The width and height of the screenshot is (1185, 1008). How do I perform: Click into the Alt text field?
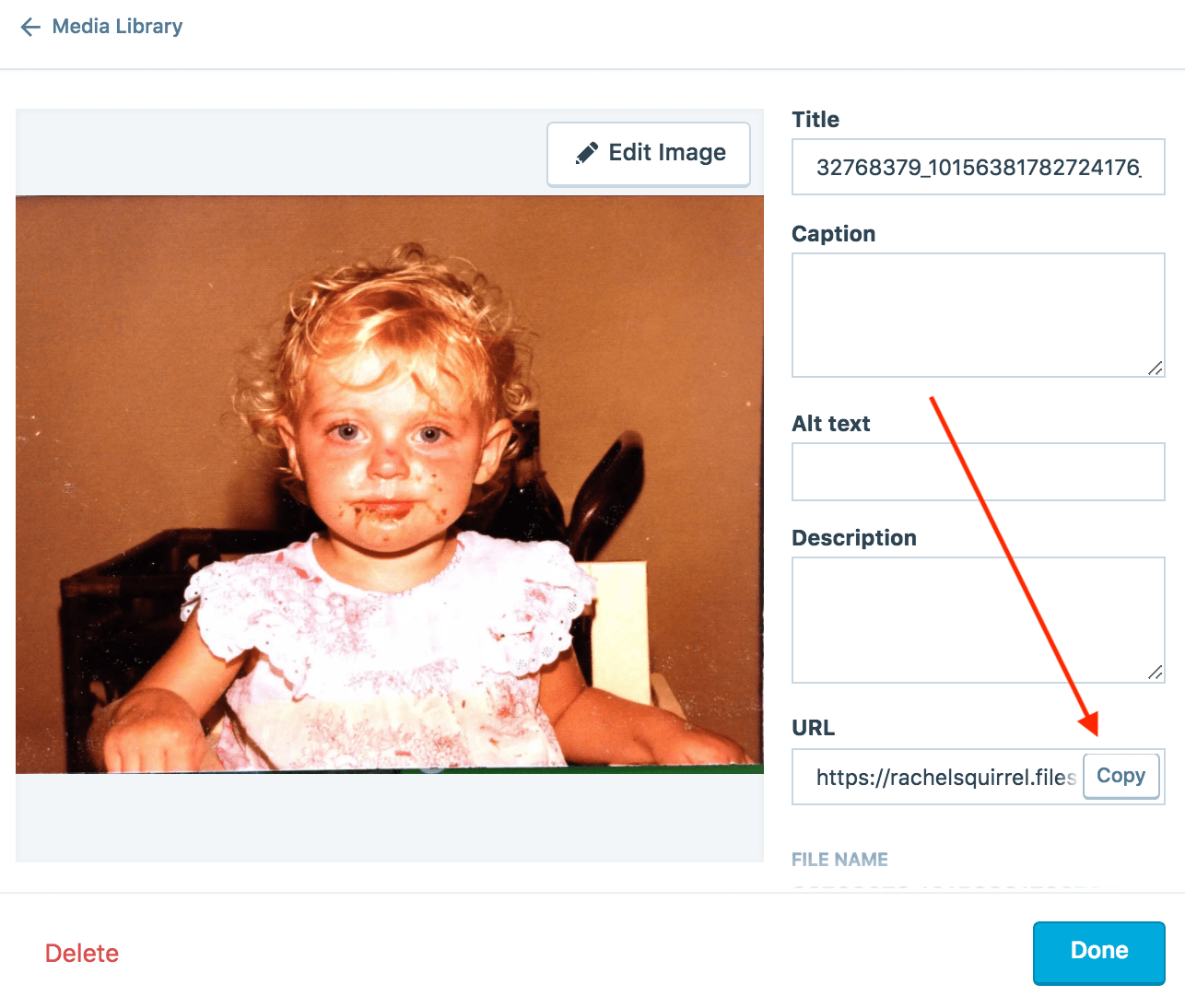pos(978,472)
